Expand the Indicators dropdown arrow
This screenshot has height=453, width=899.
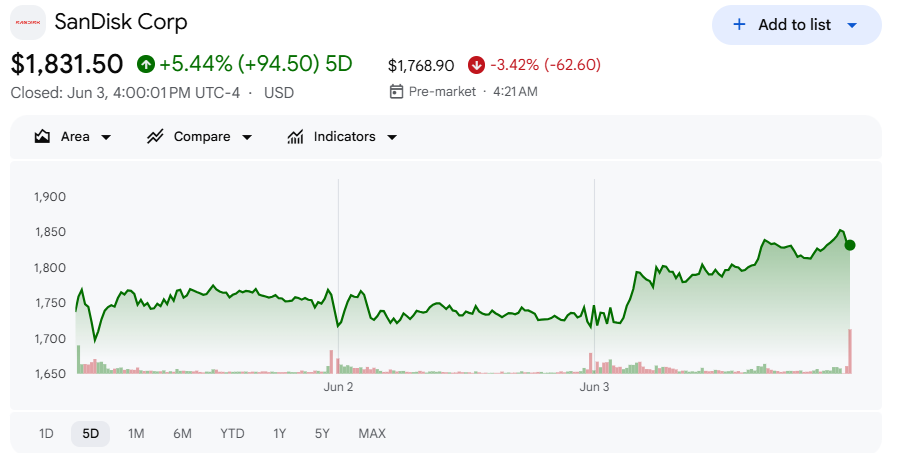tap(392, 138)
